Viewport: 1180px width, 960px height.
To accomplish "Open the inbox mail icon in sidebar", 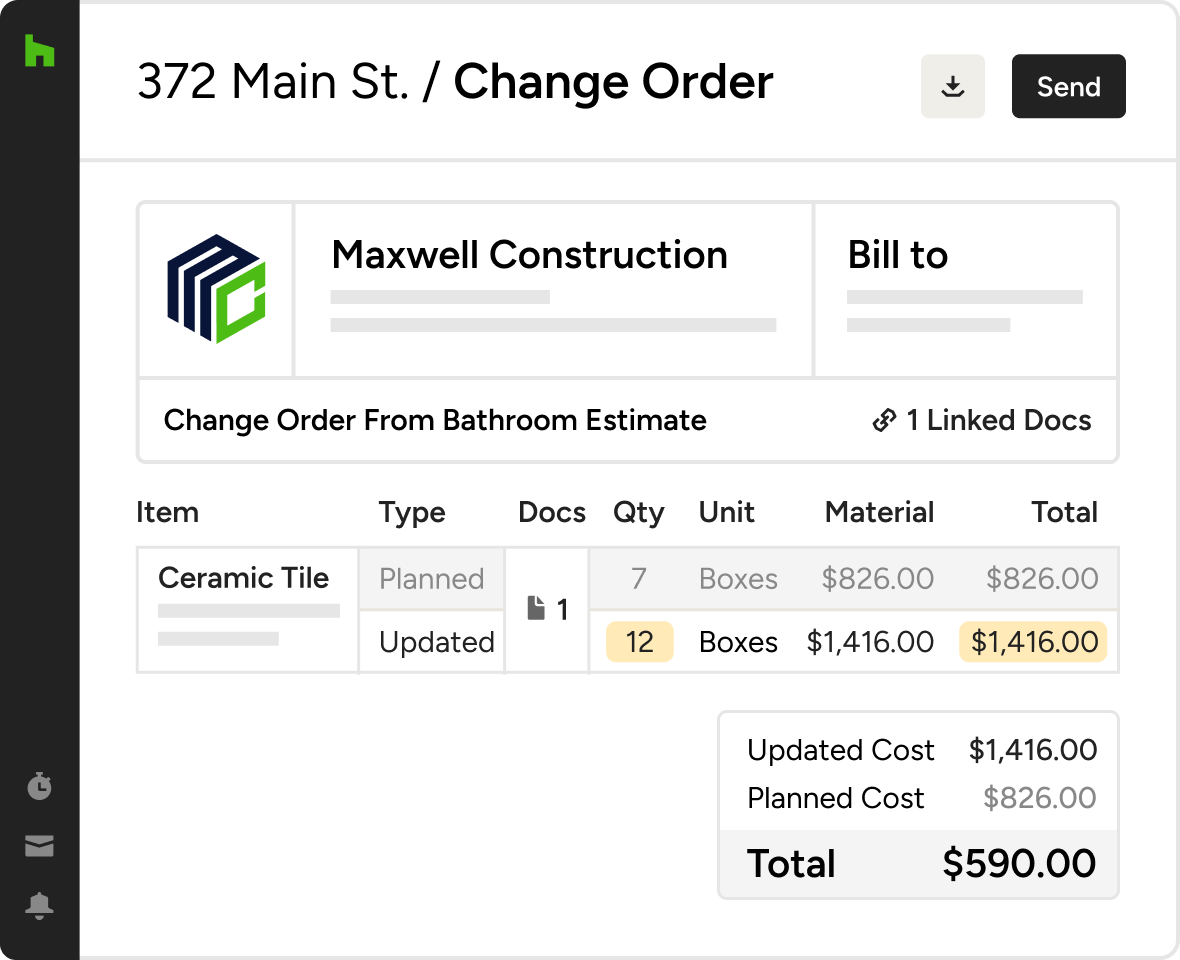I will 39,847.
